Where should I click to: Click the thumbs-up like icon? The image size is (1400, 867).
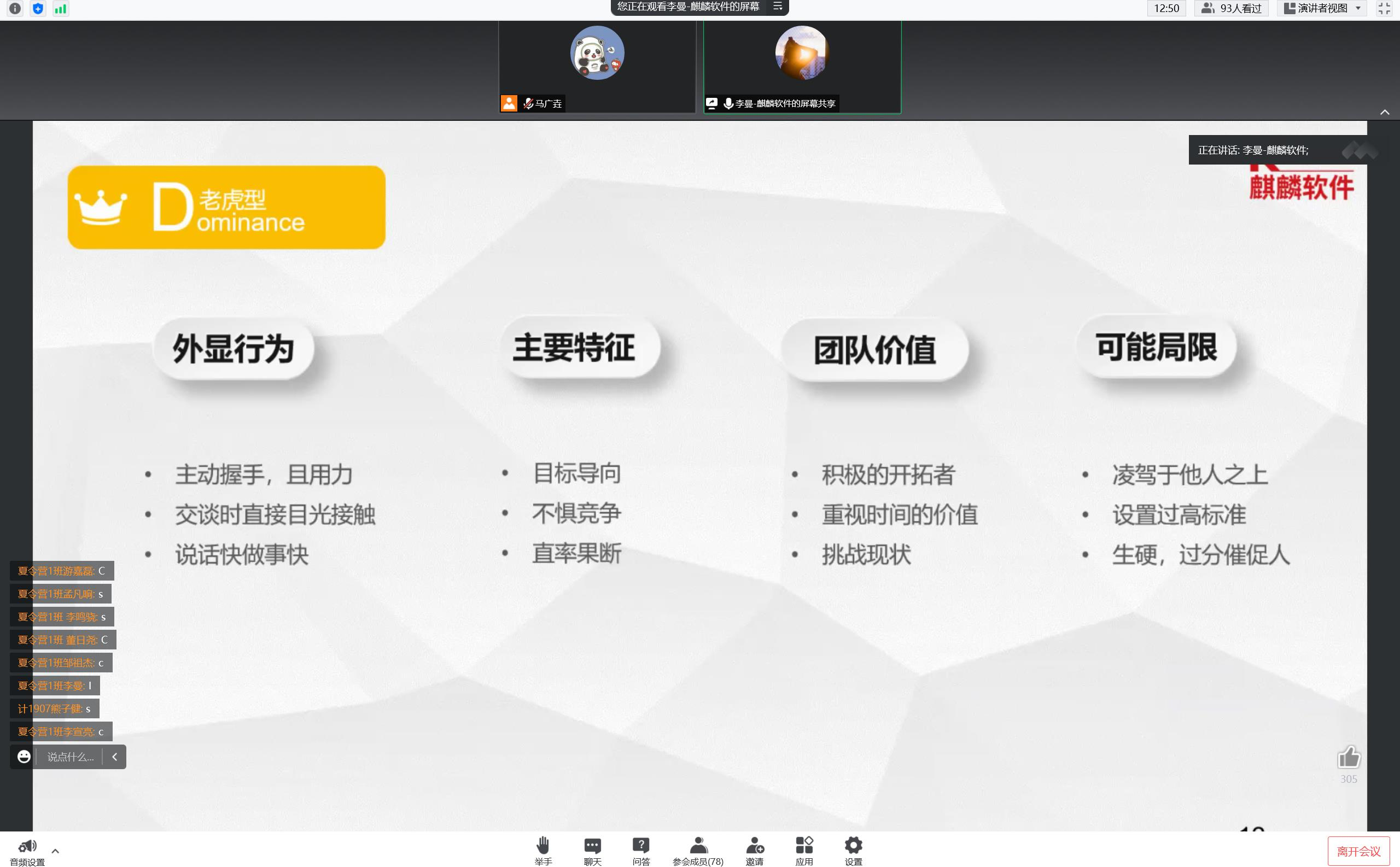point(1349,758)
